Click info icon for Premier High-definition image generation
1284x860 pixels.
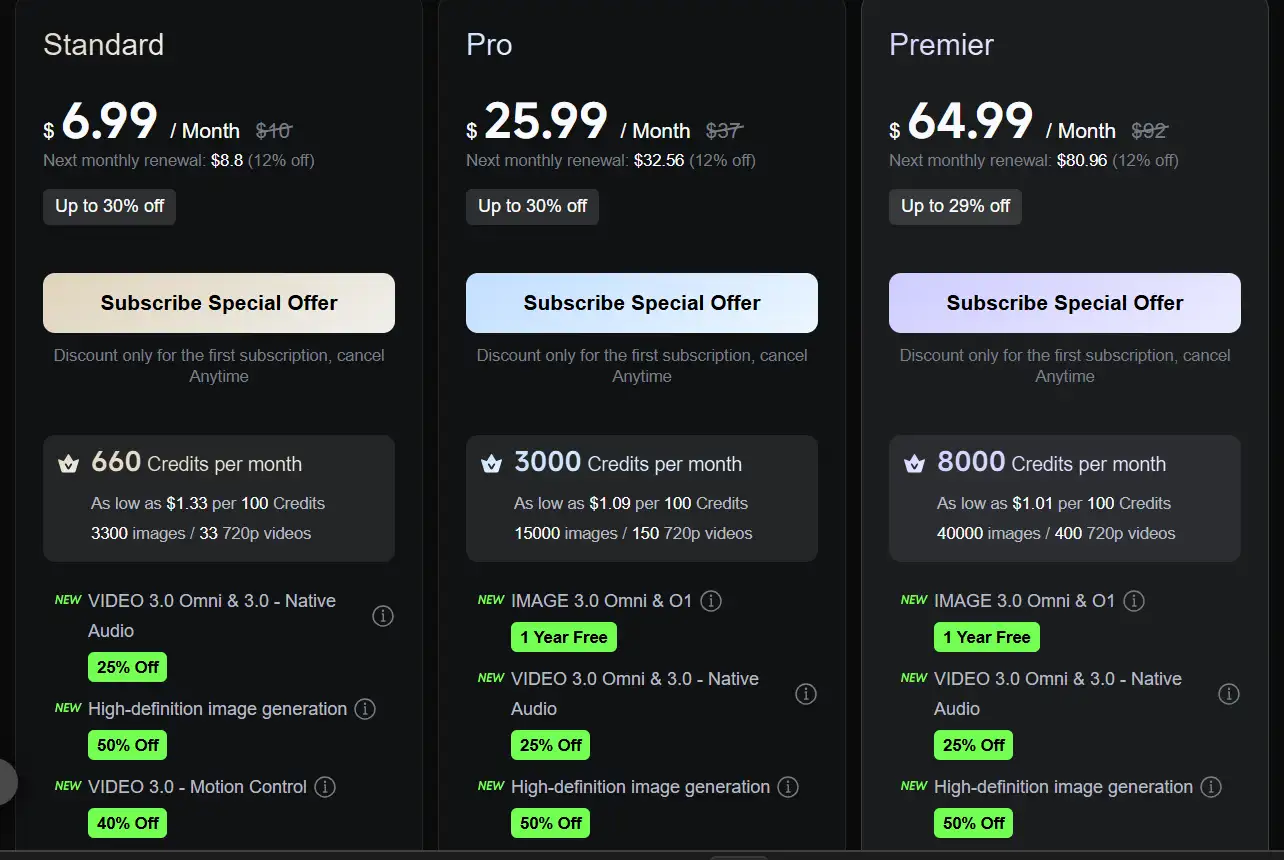click(x=1211, y=787)
